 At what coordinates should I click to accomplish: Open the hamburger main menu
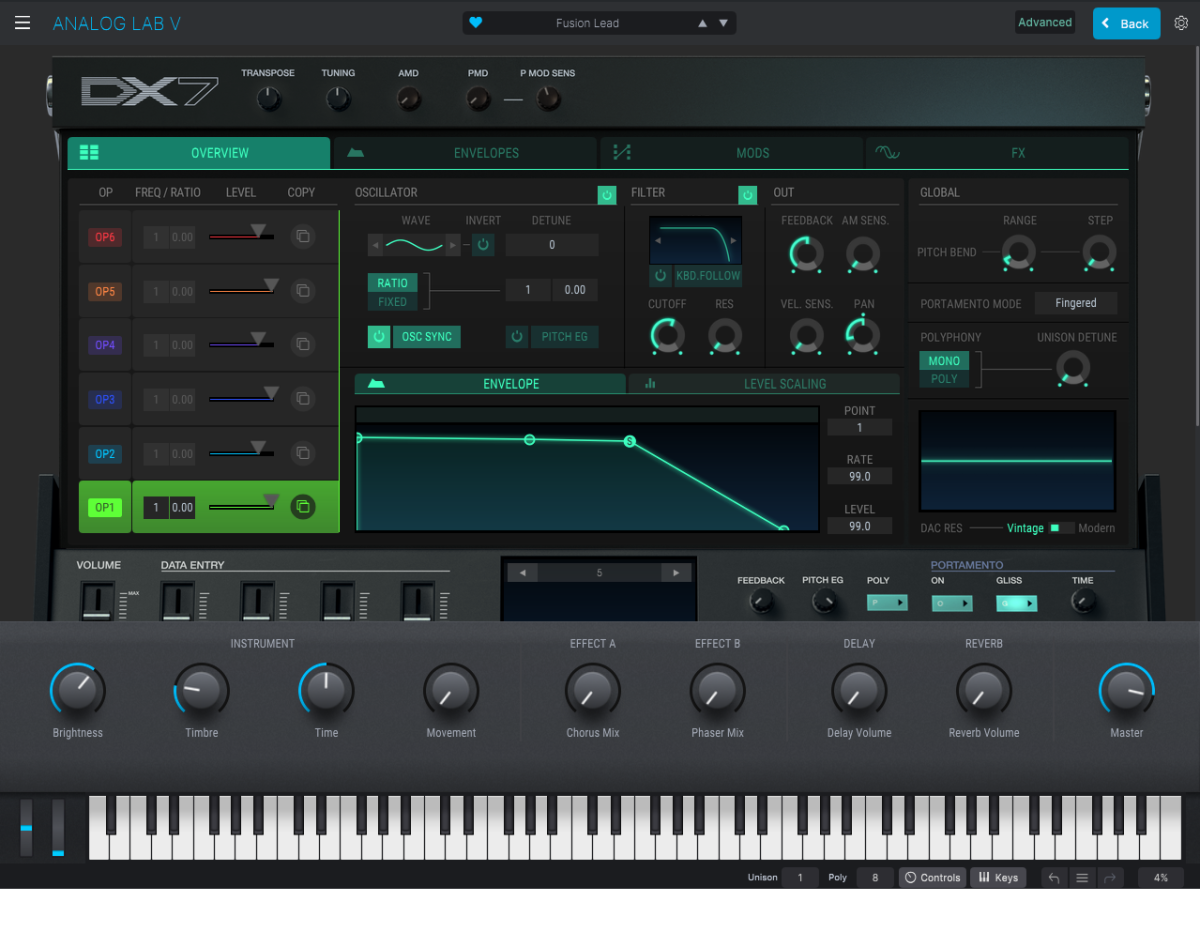pos(22,23)
